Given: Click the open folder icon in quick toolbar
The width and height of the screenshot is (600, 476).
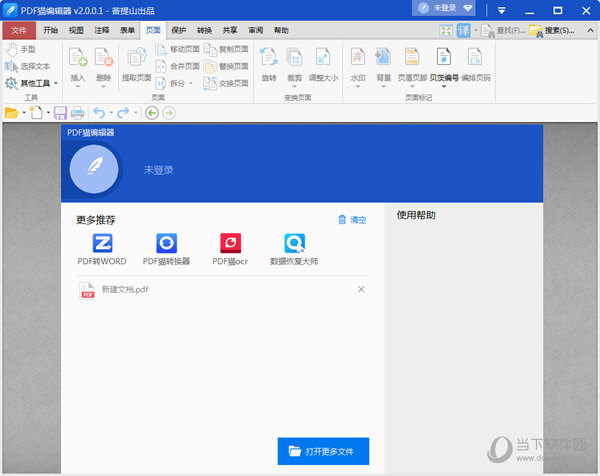Looking at the screenshot, I should (x=11, y=113).
